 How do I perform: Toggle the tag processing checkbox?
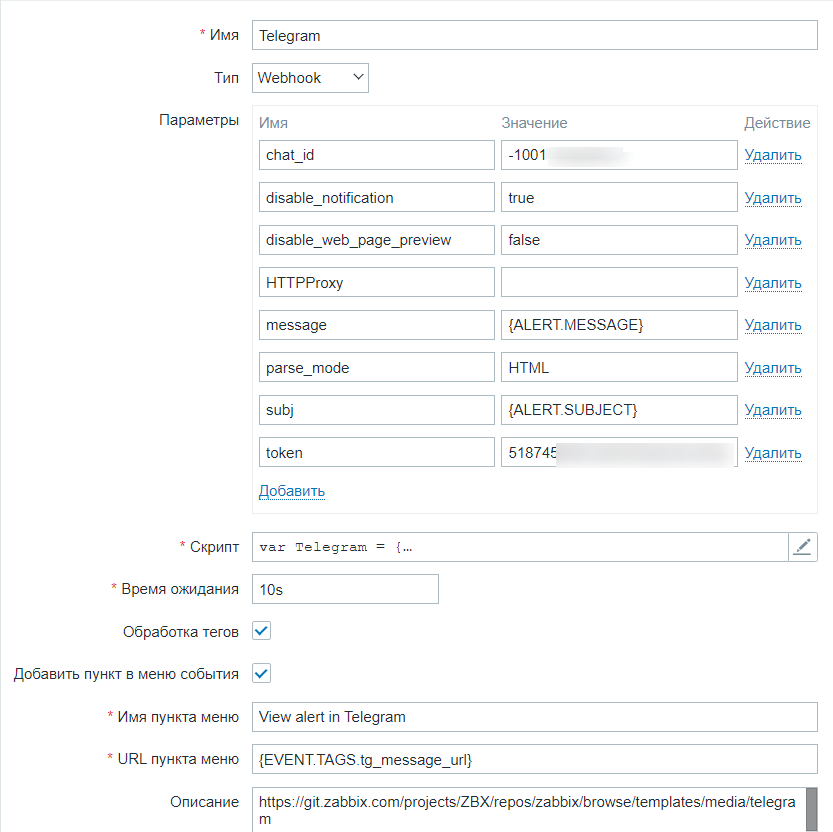coord(261,631)
